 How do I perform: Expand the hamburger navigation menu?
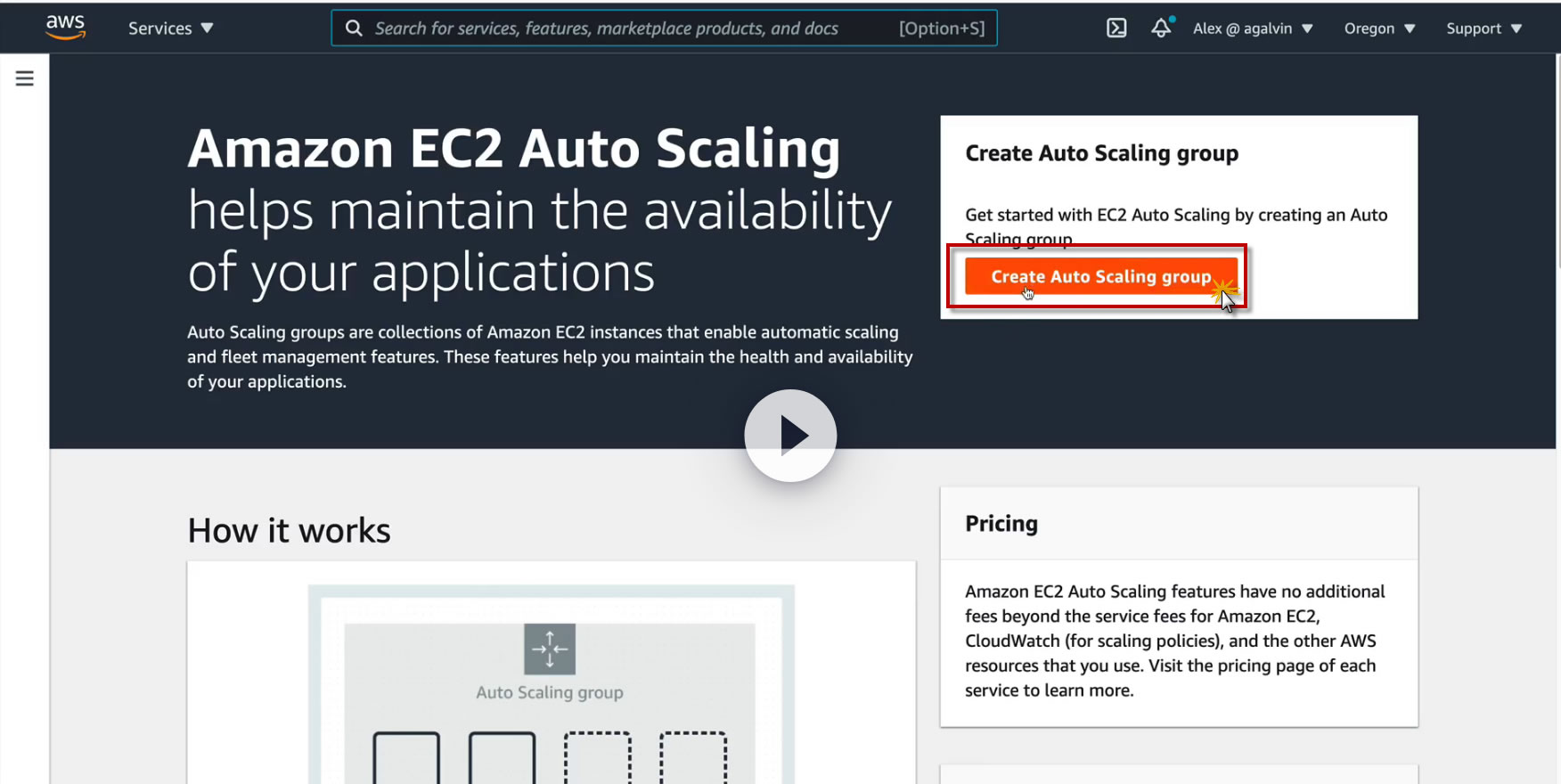pyautogui.click(x=25, y=78)
